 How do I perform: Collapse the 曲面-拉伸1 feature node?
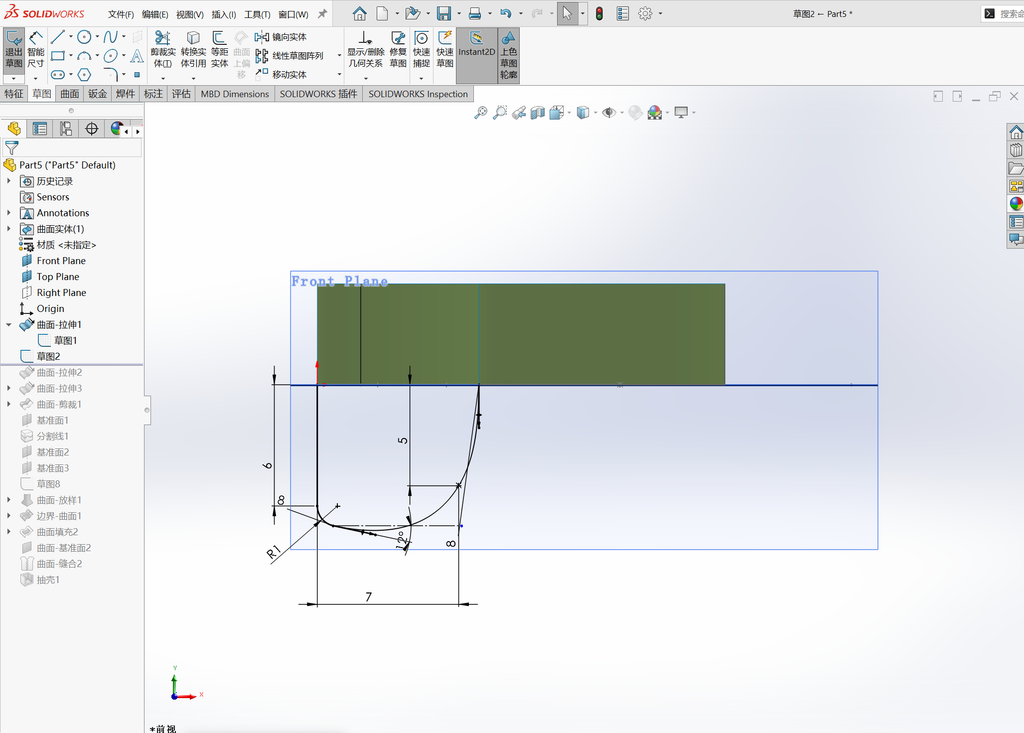tap(8, 325)
